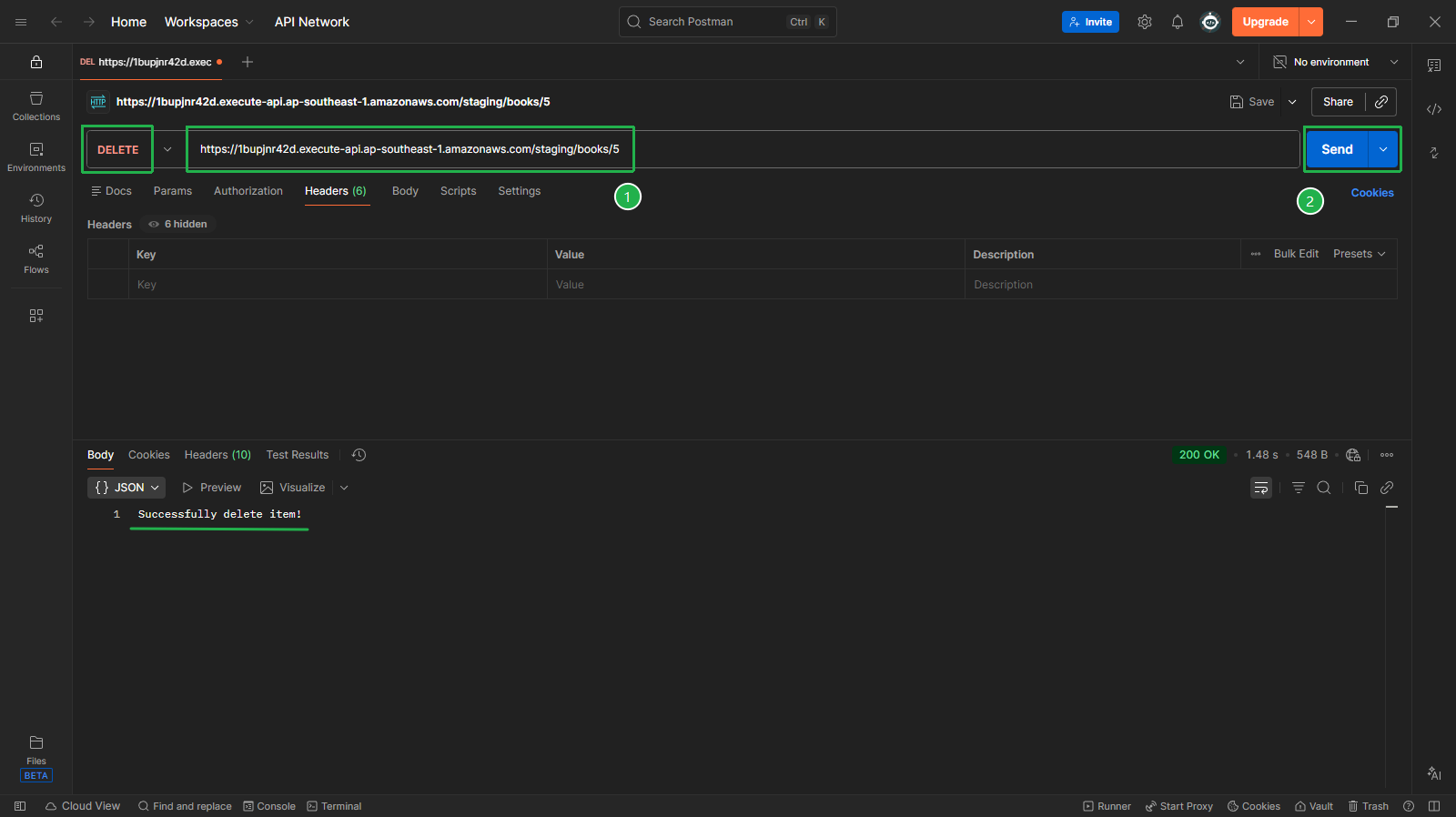Click the filter response icon

click(1299, 488)
